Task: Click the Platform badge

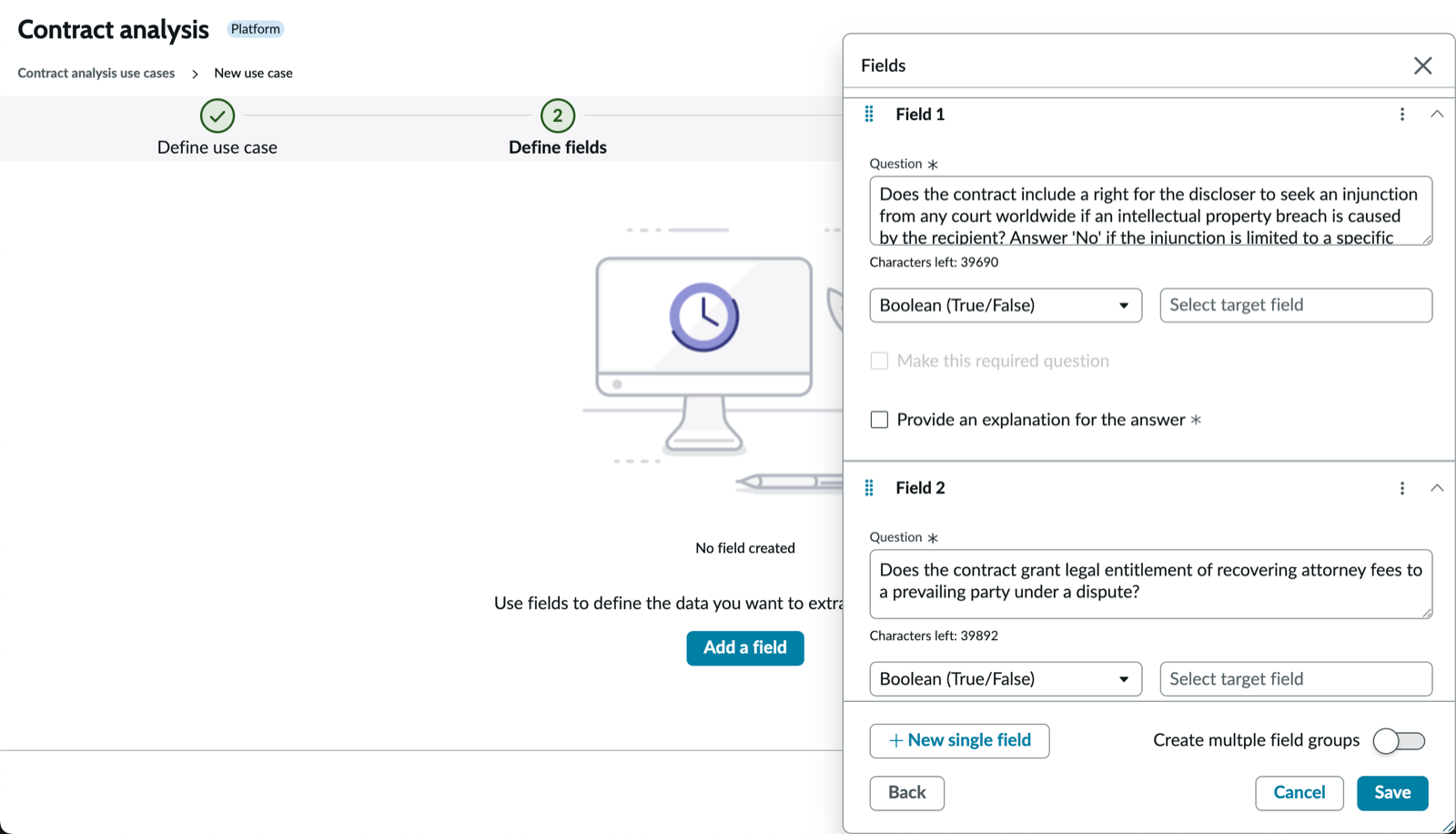Action: point(255,29)
